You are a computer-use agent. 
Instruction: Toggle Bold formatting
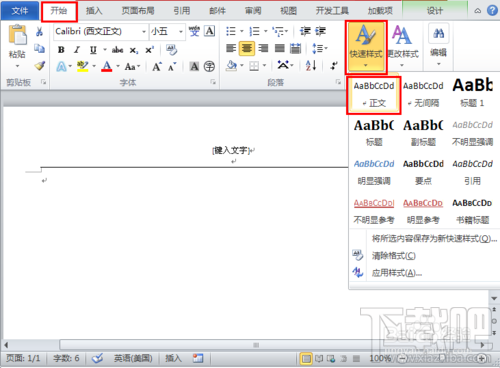click(x=61, y=50)
